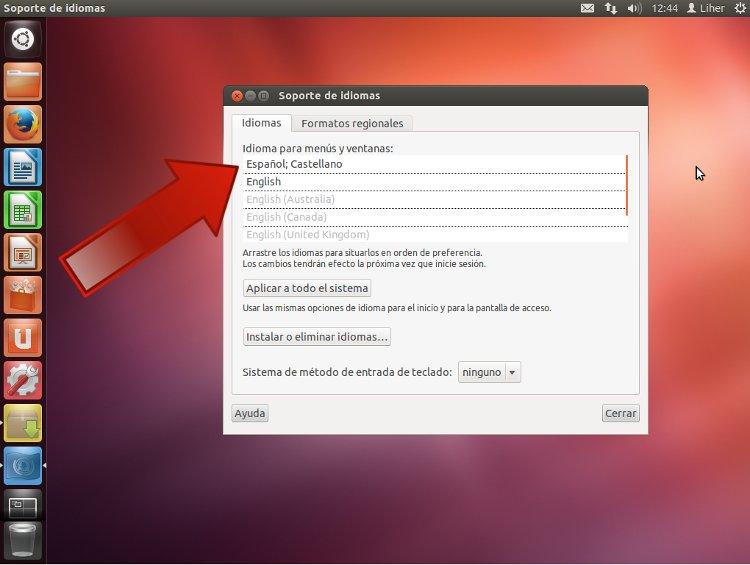Select Español; Castellano in language list

[434, 164]
